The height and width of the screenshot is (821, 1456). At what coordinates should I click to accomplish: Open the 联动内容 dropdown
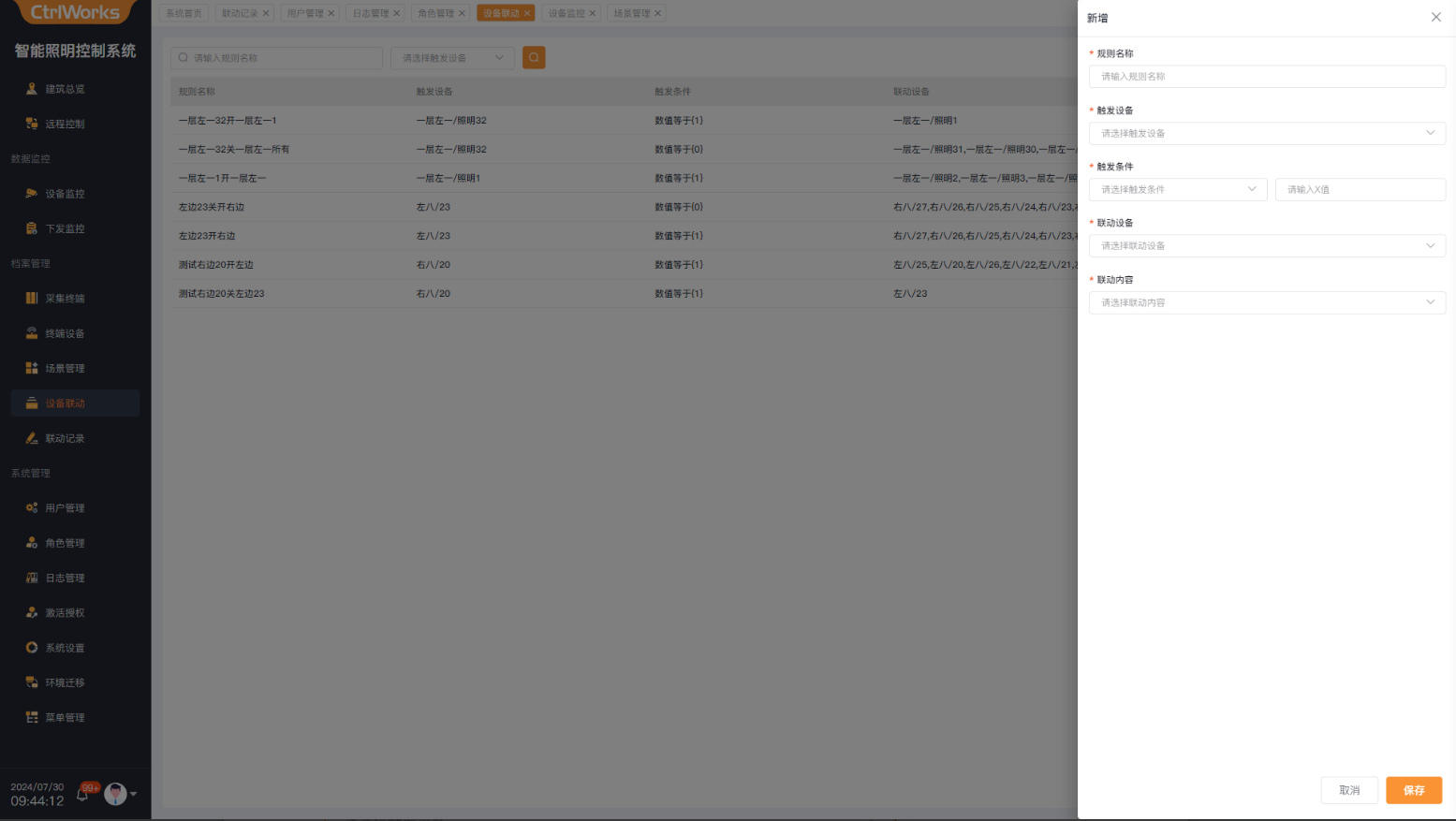click(1266, 303)
